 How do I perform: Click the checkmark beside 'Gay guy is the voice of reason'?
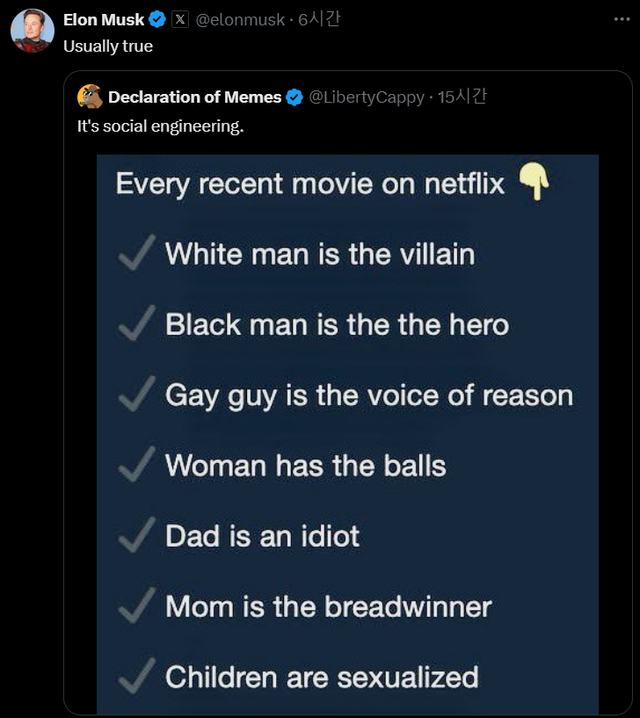click(135, 394)
